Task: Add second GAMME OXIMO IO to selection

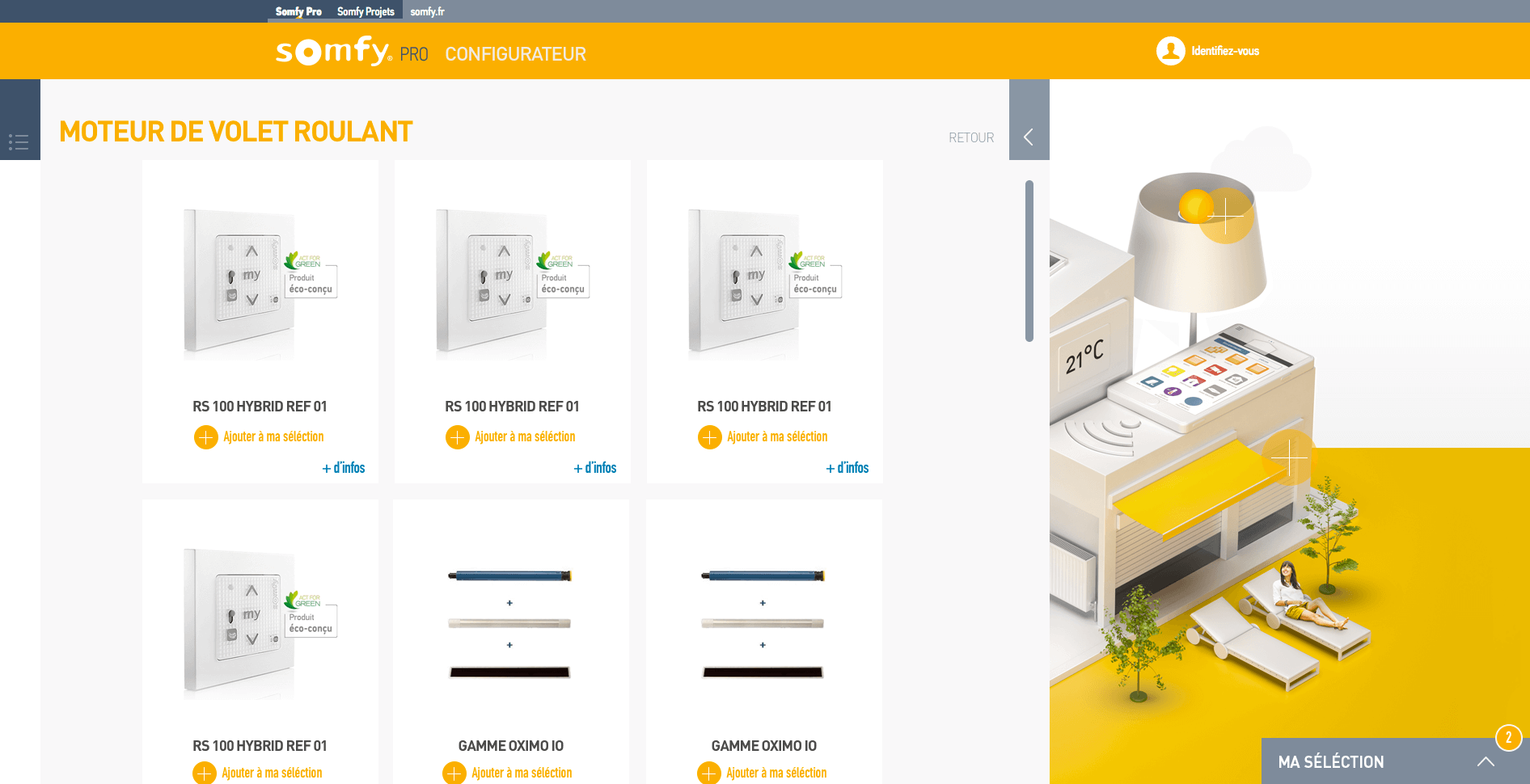Action: coord(776,773)
